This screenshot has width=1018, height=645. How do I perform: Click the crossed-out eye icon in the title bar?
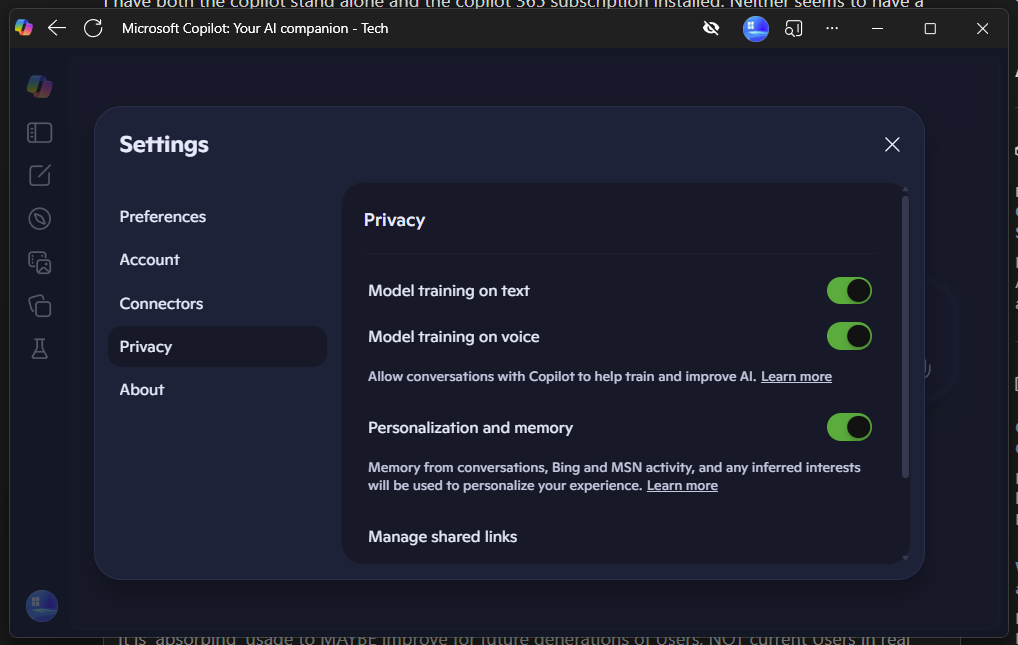pos(711,29)
